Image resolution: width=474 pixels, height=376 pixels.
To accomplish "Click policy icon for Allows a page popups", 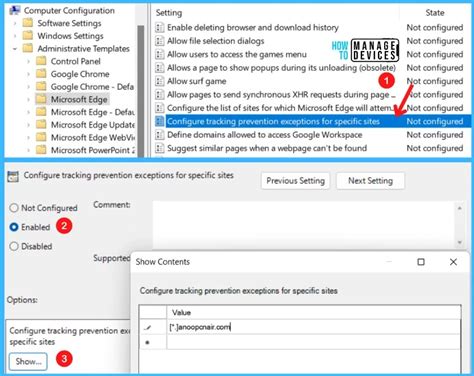I will [x=160, y=68].
